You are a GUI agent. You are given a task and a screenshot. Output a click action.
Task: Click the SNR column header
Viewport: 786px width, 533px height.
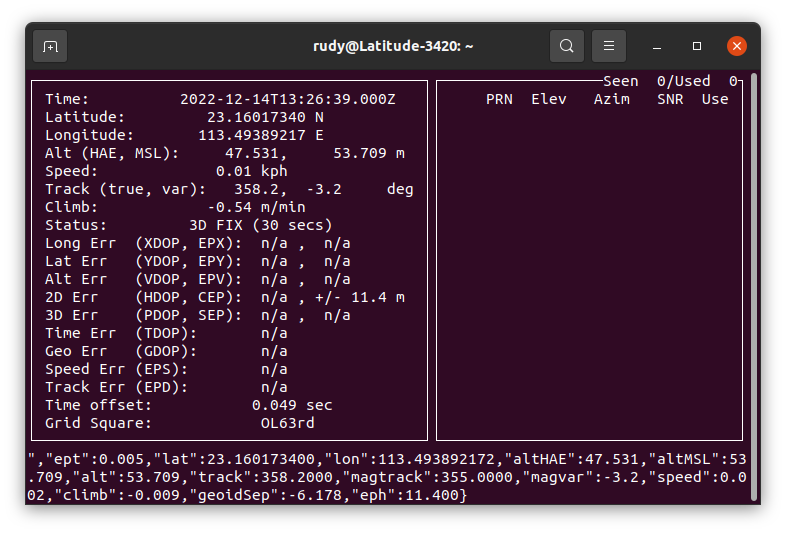point(670,99)
